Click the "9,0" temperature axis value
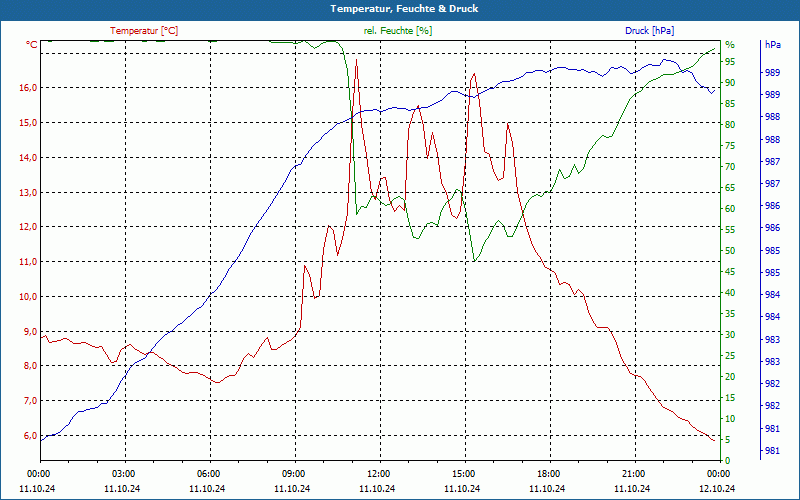 point(31,331)
